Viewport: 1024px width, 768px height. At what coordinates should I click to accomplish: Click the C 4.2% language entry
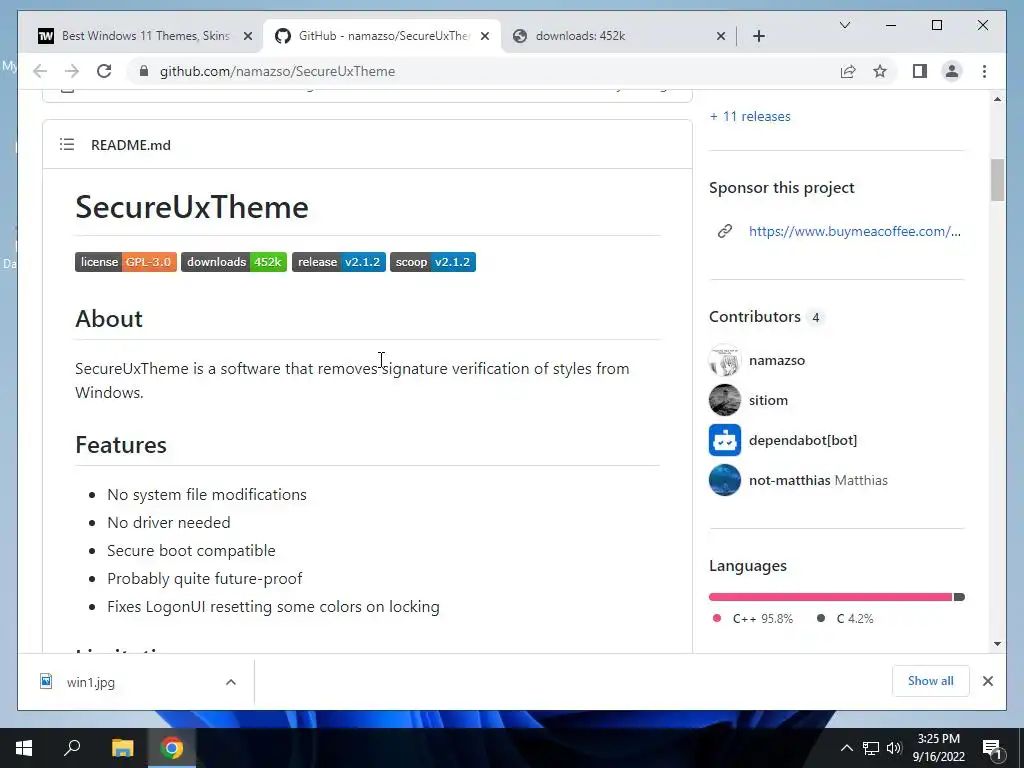point(845,618)
